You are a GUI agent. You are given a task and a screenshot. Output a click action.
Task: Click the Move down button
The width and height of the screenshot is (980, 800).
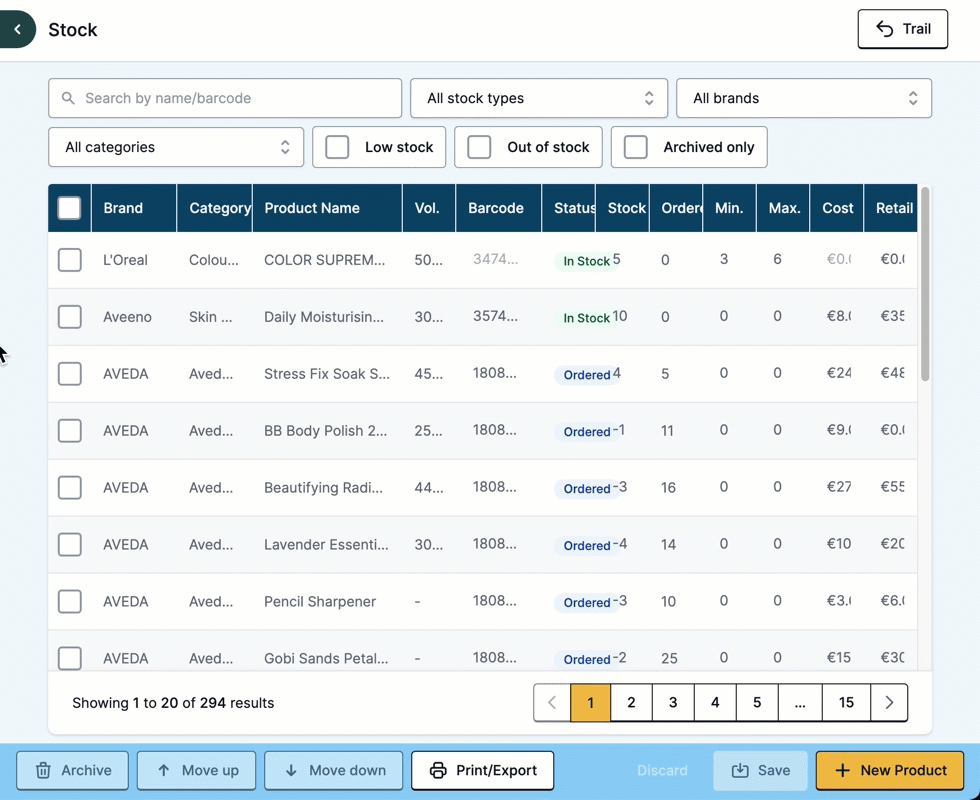tap(334, 771)
